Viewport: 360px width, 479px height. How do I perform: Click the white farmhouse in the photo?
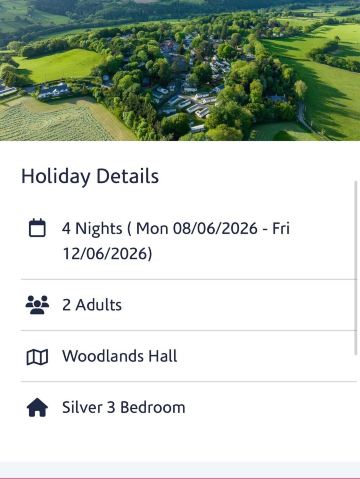tap(53, 91)
